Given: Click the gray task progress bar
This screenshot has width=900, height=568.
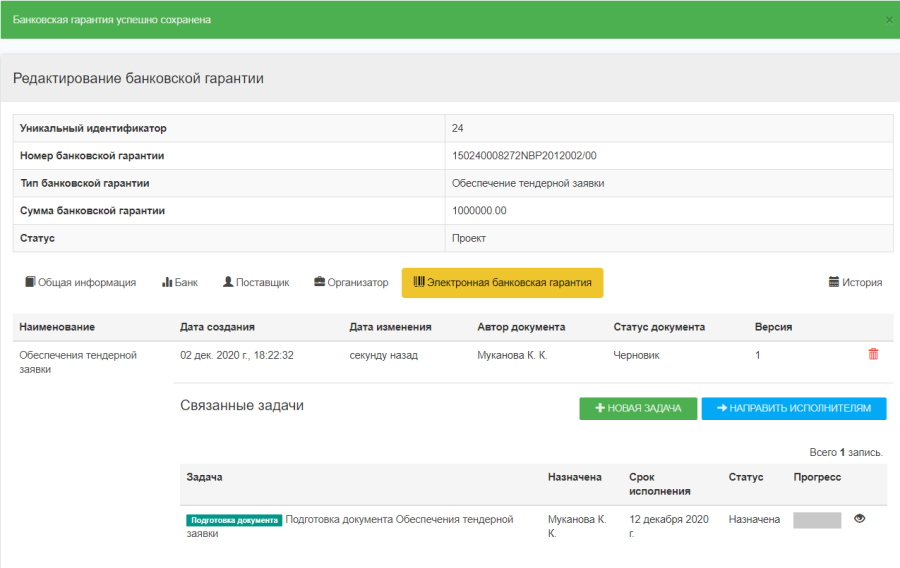Looking at the screenshot, I should 817,520.
